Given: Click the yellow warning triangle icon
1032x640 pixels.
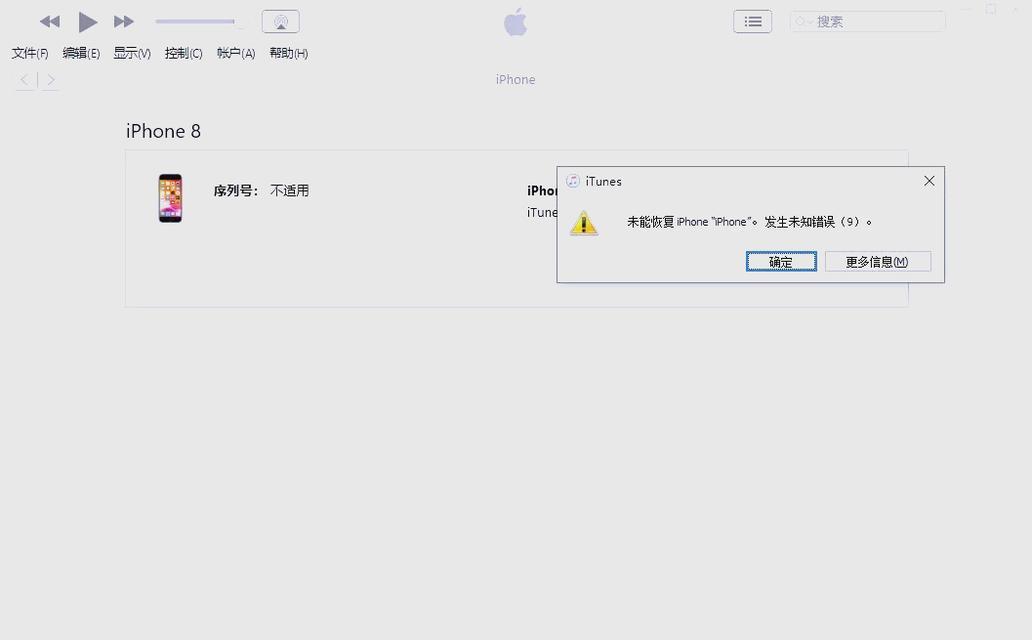Looking at the screenshot, I should (584, 223).
